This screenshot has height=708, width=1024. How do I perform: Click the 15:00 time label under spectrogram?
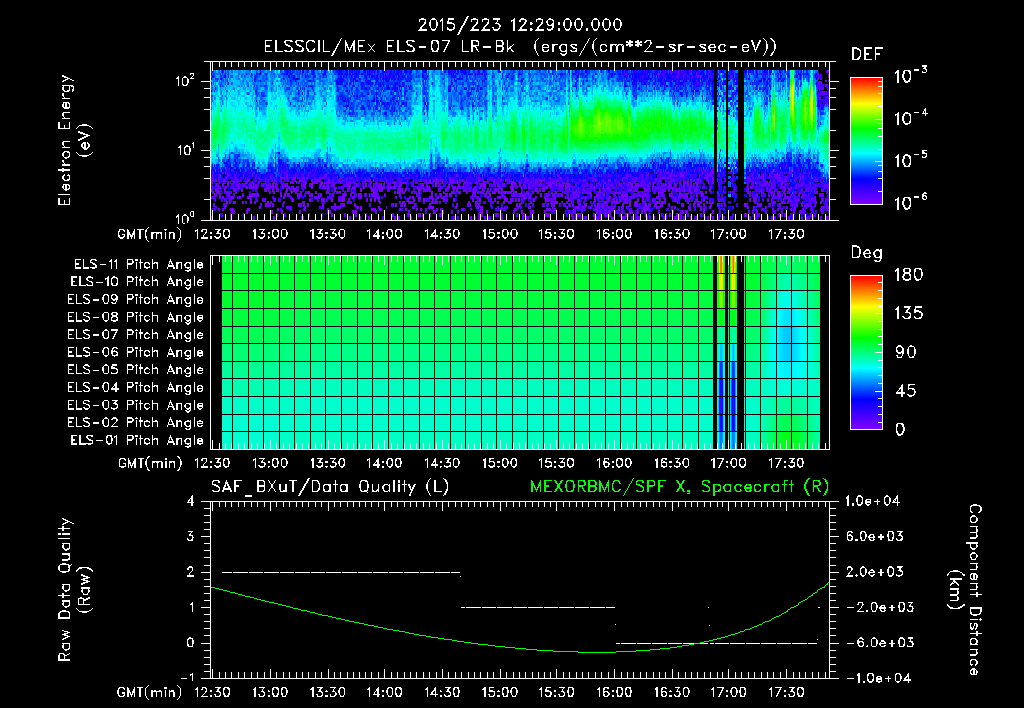499,234
